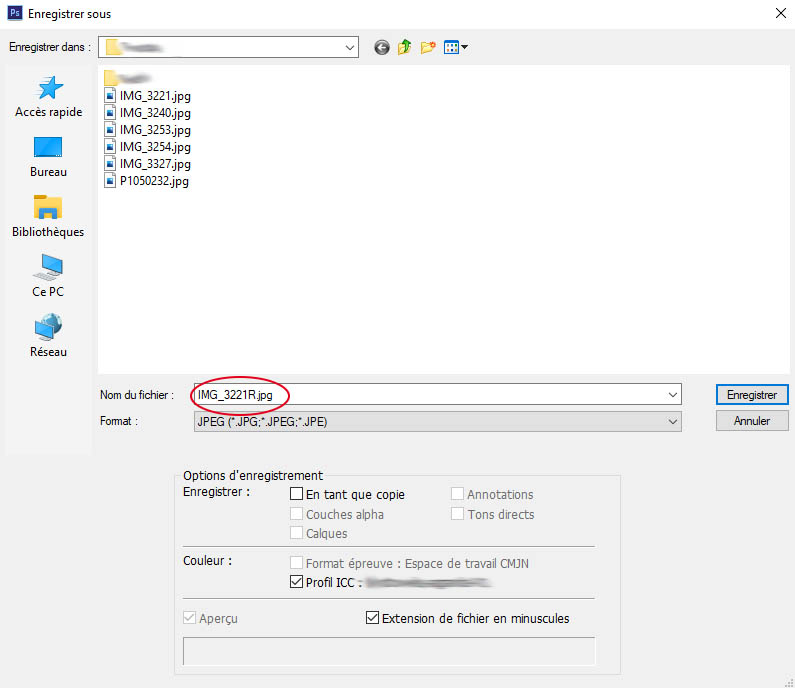The image size is (795, 688).
Task: Go up one folder level icon
Action: click(405, 47)
